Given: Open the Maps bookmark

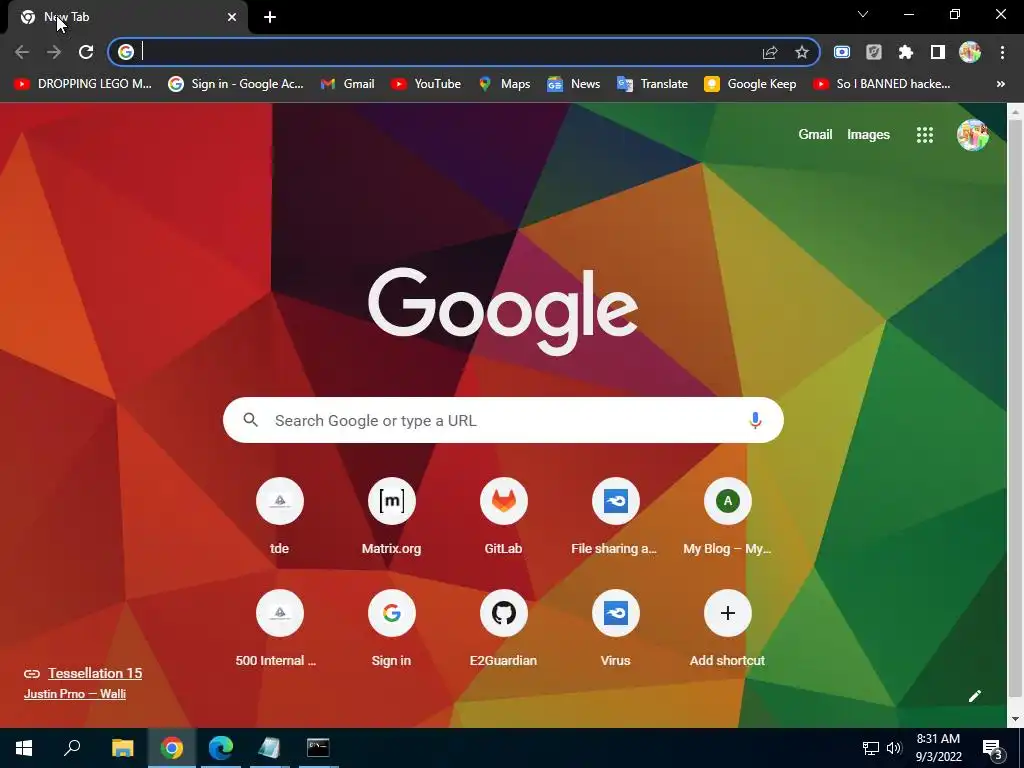Looking at the screenshot, I should (504, 84).
